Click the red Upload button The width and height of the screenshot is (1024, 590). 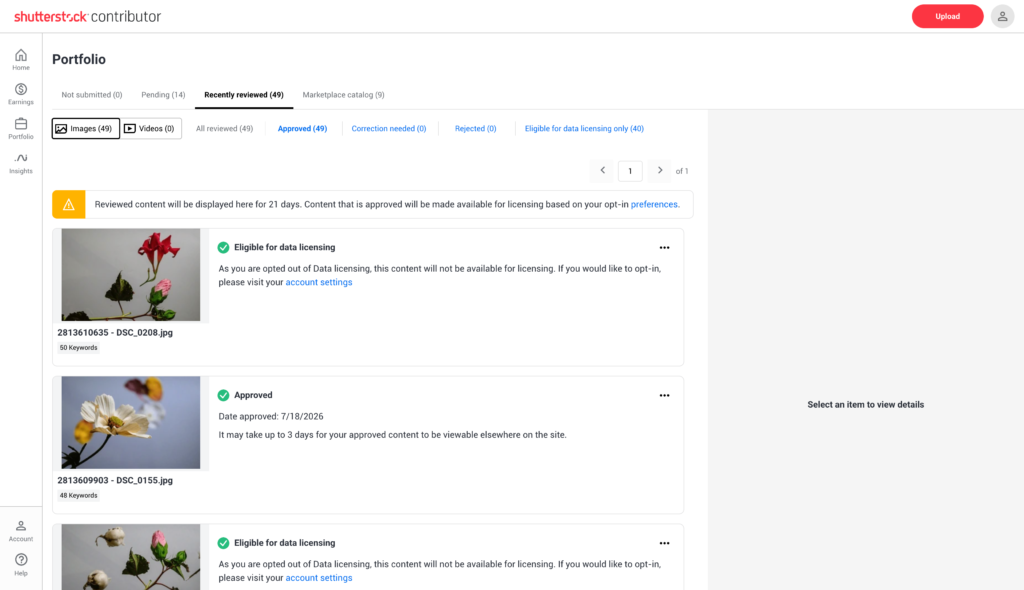click(x=947, y=16)
